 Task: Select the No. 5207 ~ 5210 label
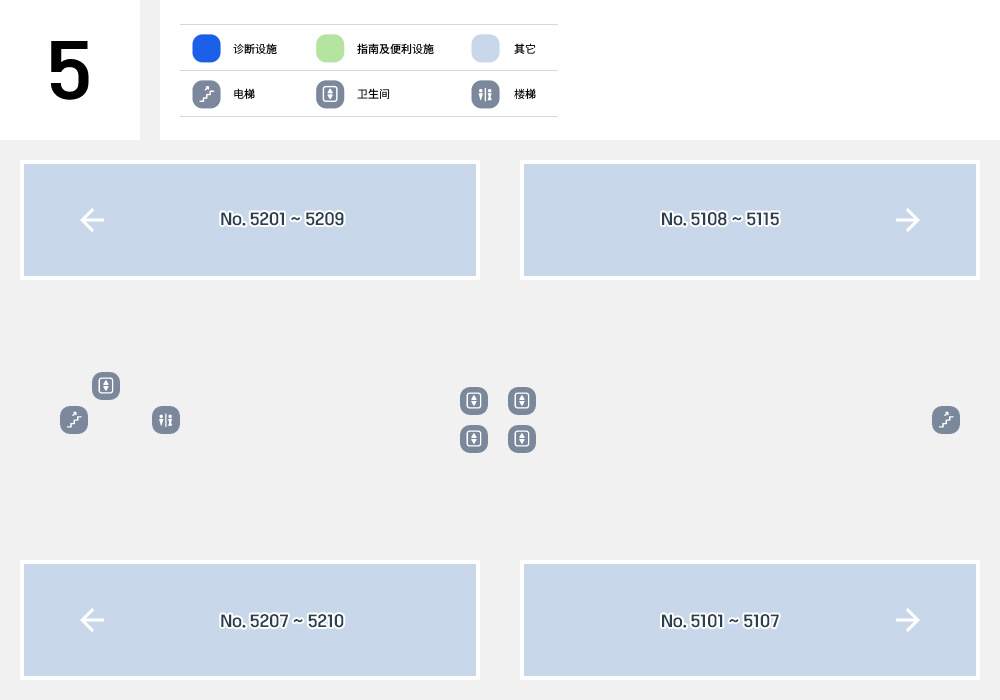(x=282, y=621)
